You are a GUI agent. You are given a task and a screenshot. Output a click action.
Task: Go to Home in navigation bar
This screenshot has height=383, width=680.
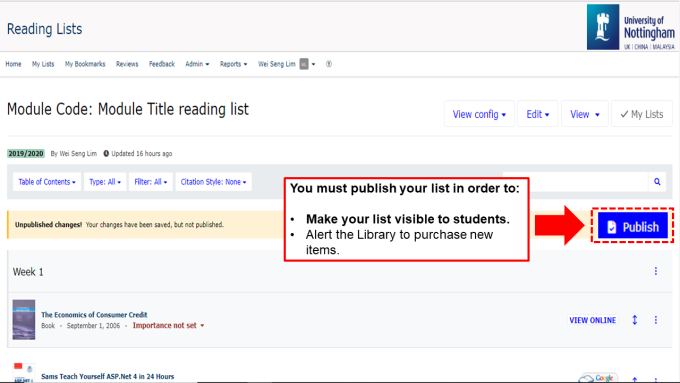pyautogui.click(x=13, y=64)
